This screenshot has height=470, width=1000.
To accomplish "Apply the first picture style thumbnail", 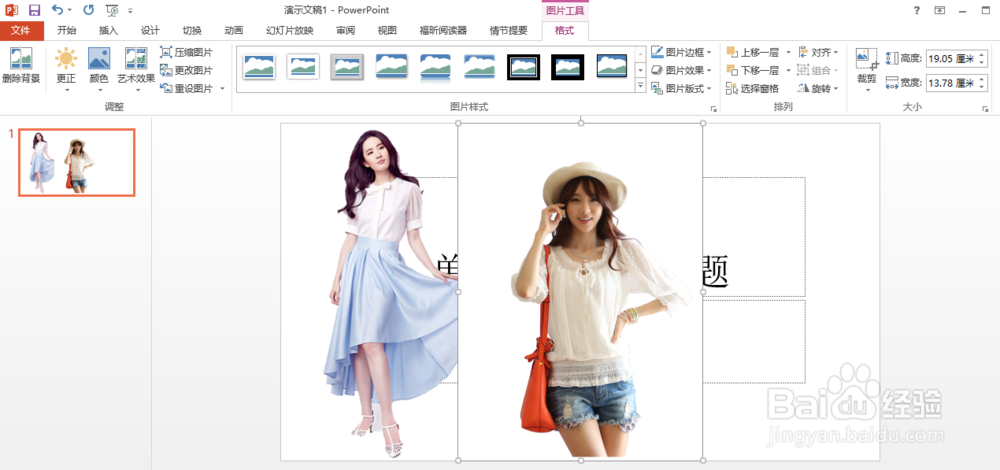I will click(x=259, y=66).
